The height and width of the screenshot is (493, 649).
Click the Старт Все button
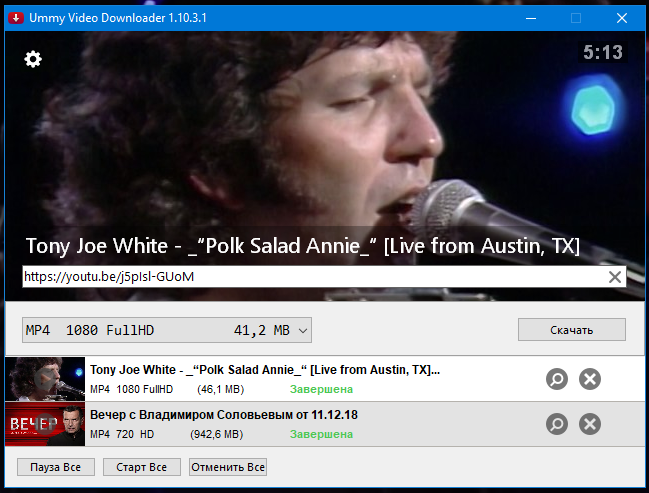pyautogui.click(x=142, y=467)
